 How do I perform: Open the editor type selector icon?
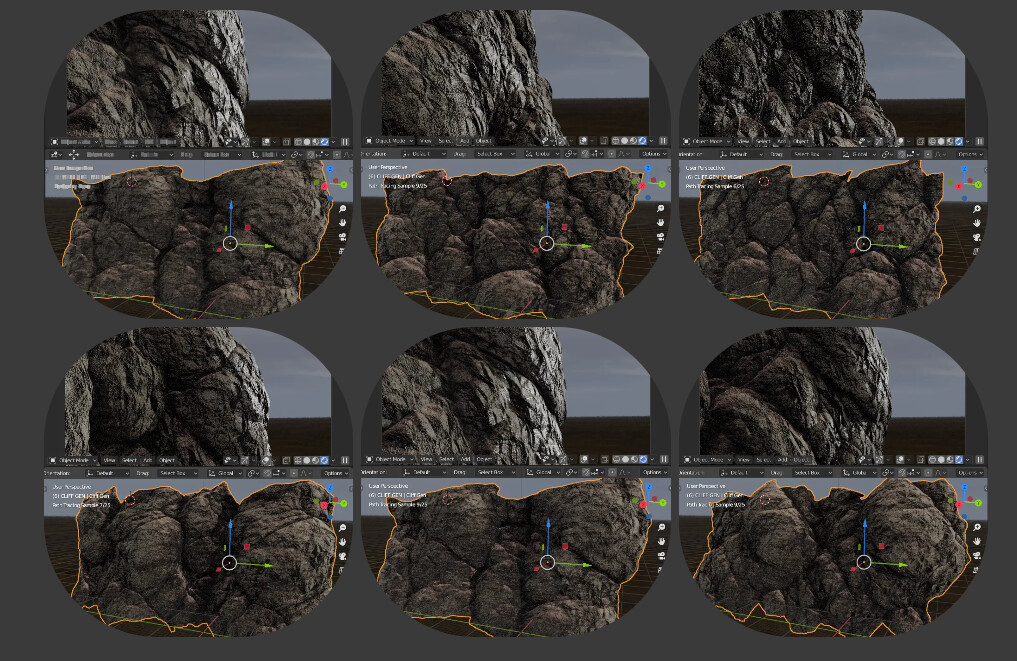[x=368, y=140]
